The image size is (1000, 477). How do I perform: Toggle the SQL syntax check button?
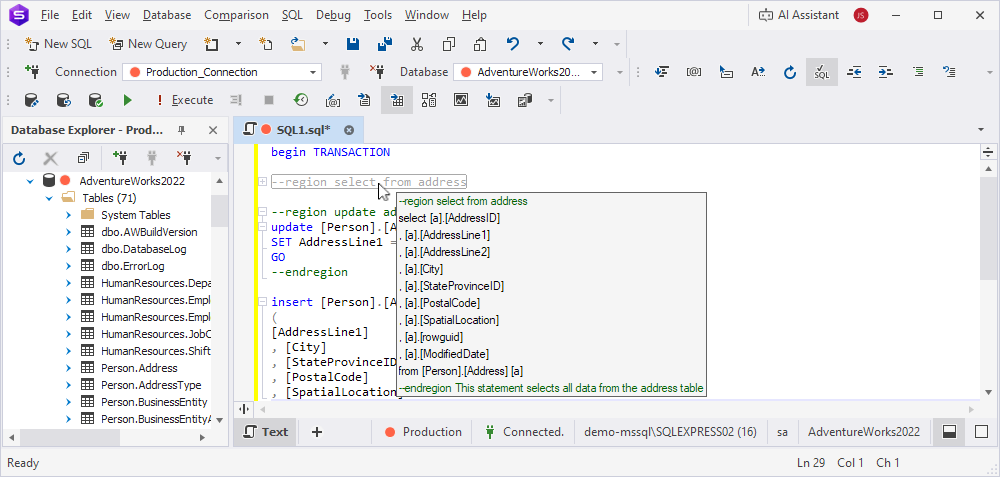(822, 72)
